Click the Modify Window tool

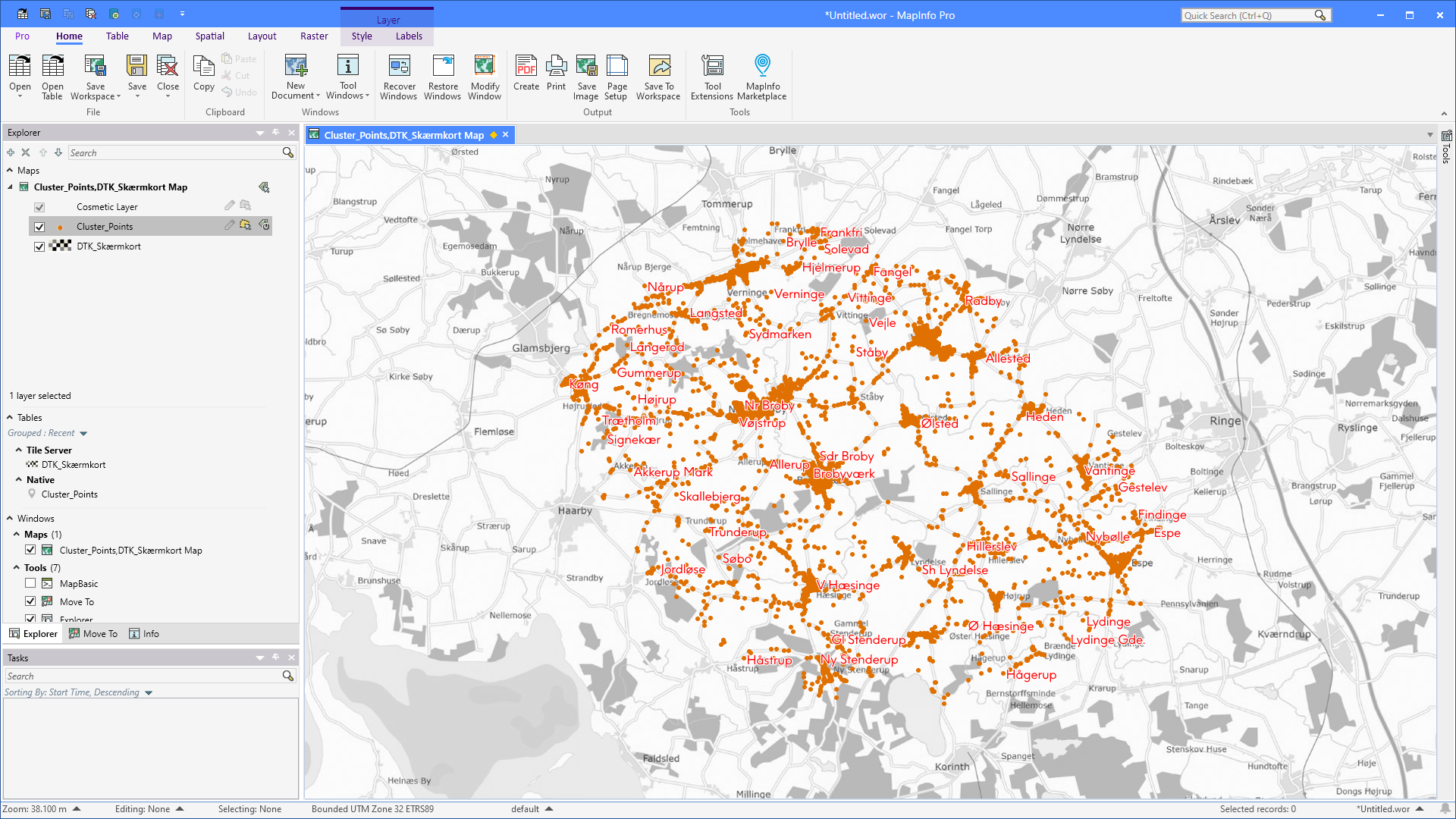[485, 76]
